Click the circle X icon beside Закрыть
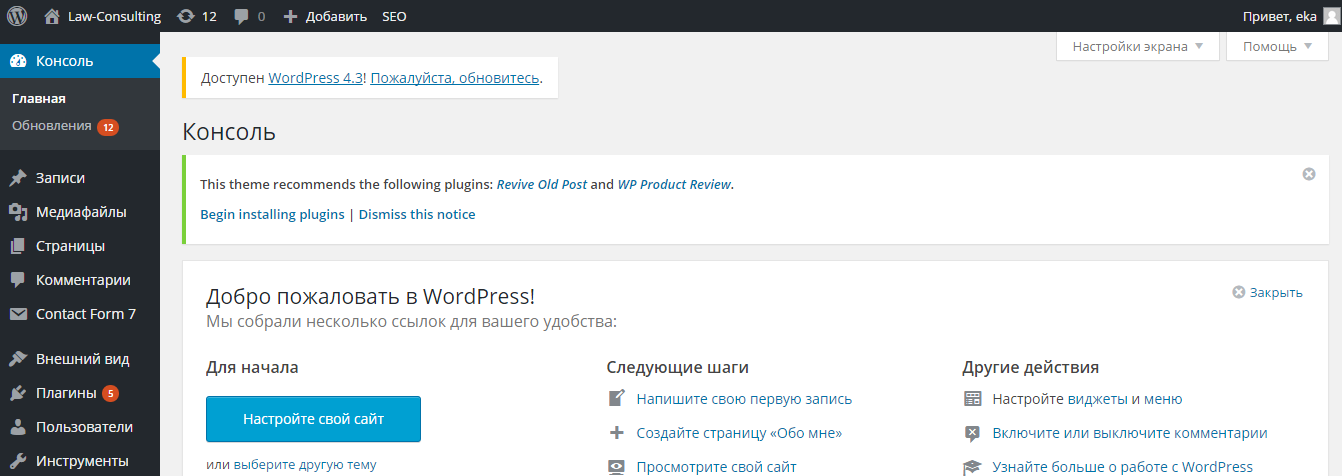The image size is (1342, 476). pos(1239,292)
